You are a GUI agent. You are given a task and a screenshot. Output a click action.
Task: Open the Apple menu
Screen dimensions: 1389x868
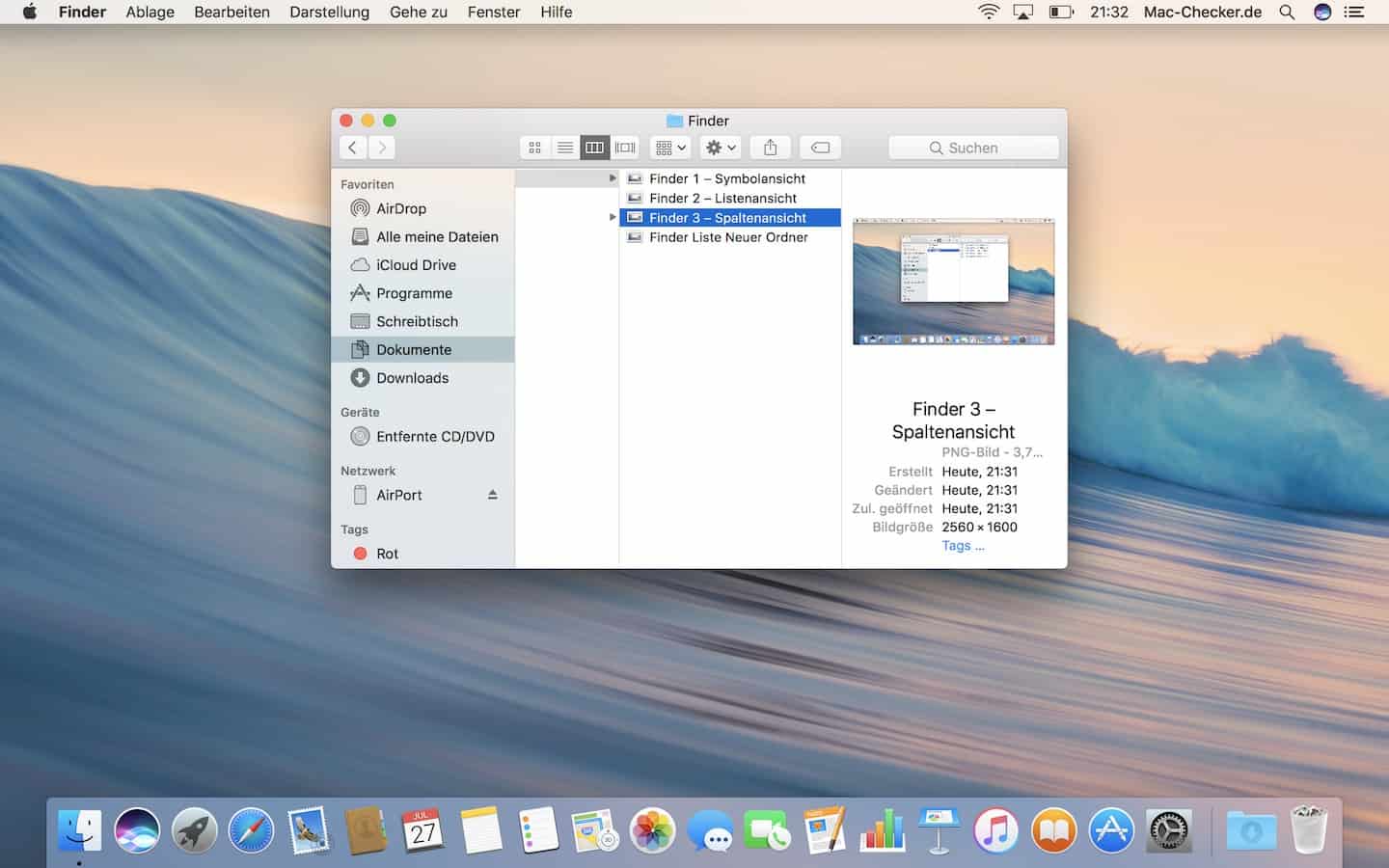(x=29, y=12)
